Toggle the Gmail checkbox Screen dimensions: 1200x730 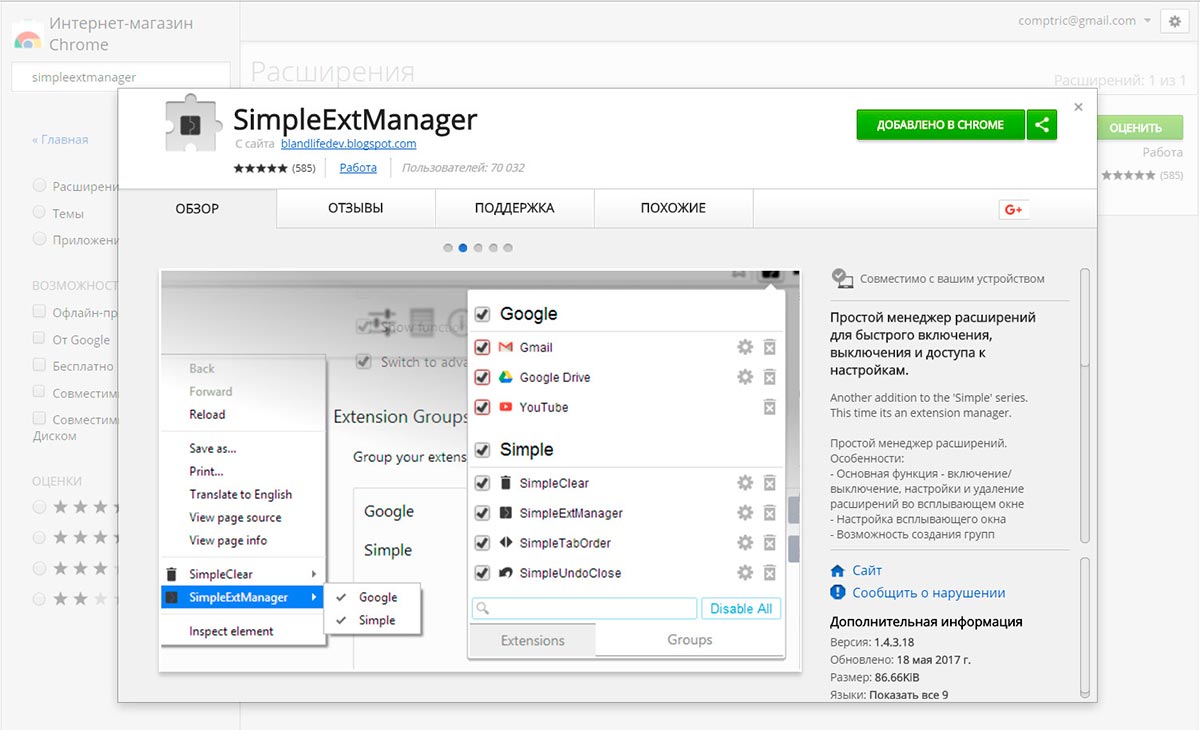[482, 347]
